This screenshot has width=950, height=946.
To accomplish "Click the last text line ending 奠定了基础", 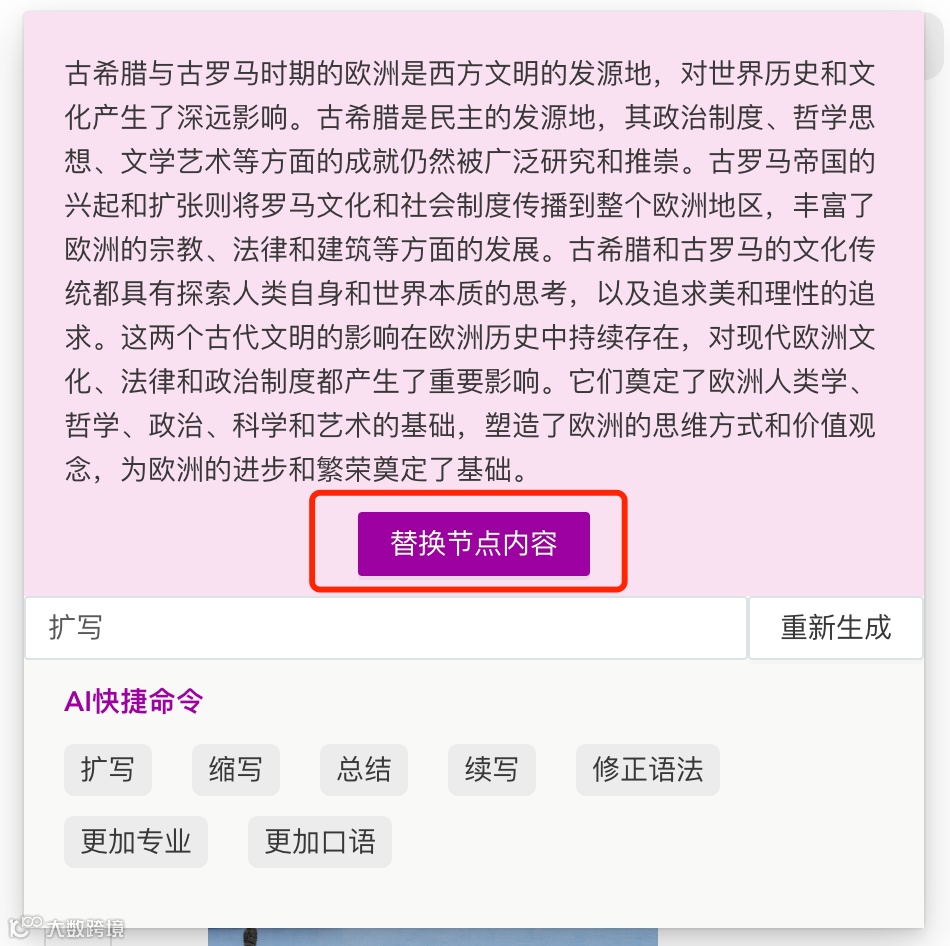I will coord(297,469).
